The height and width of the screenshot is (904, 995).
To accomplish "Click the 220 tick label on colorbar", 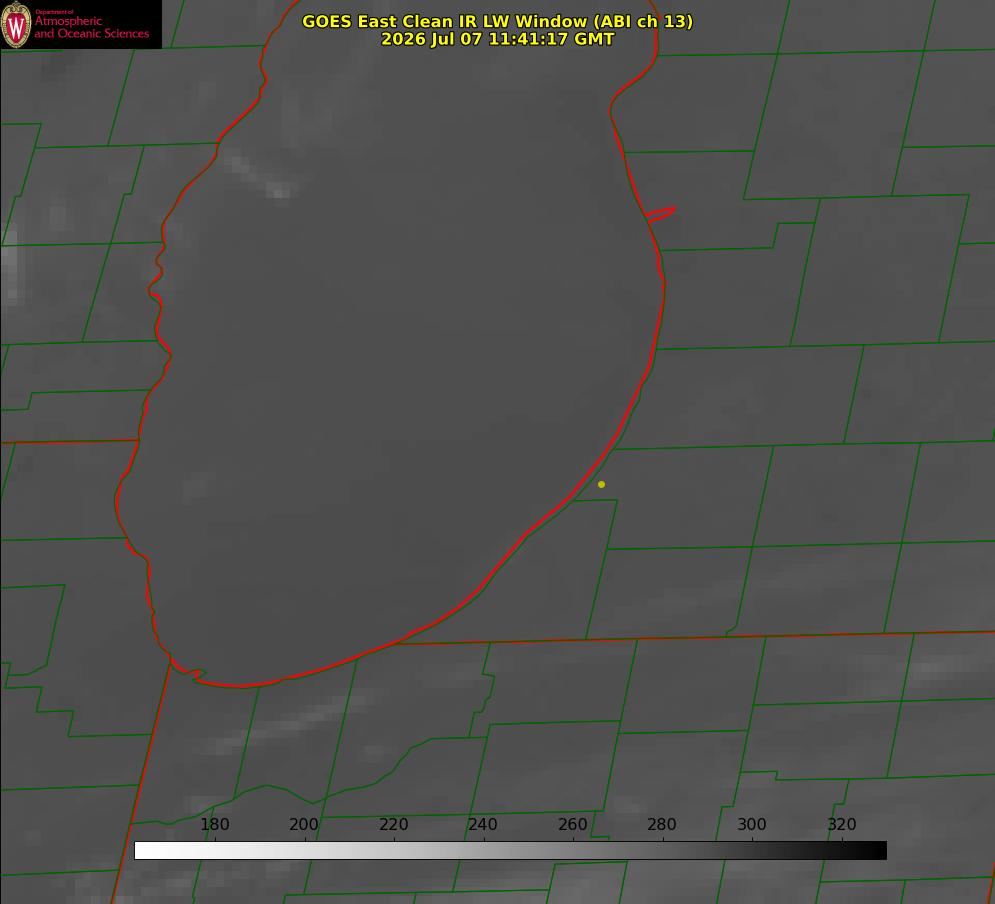I will click(393, 824).
